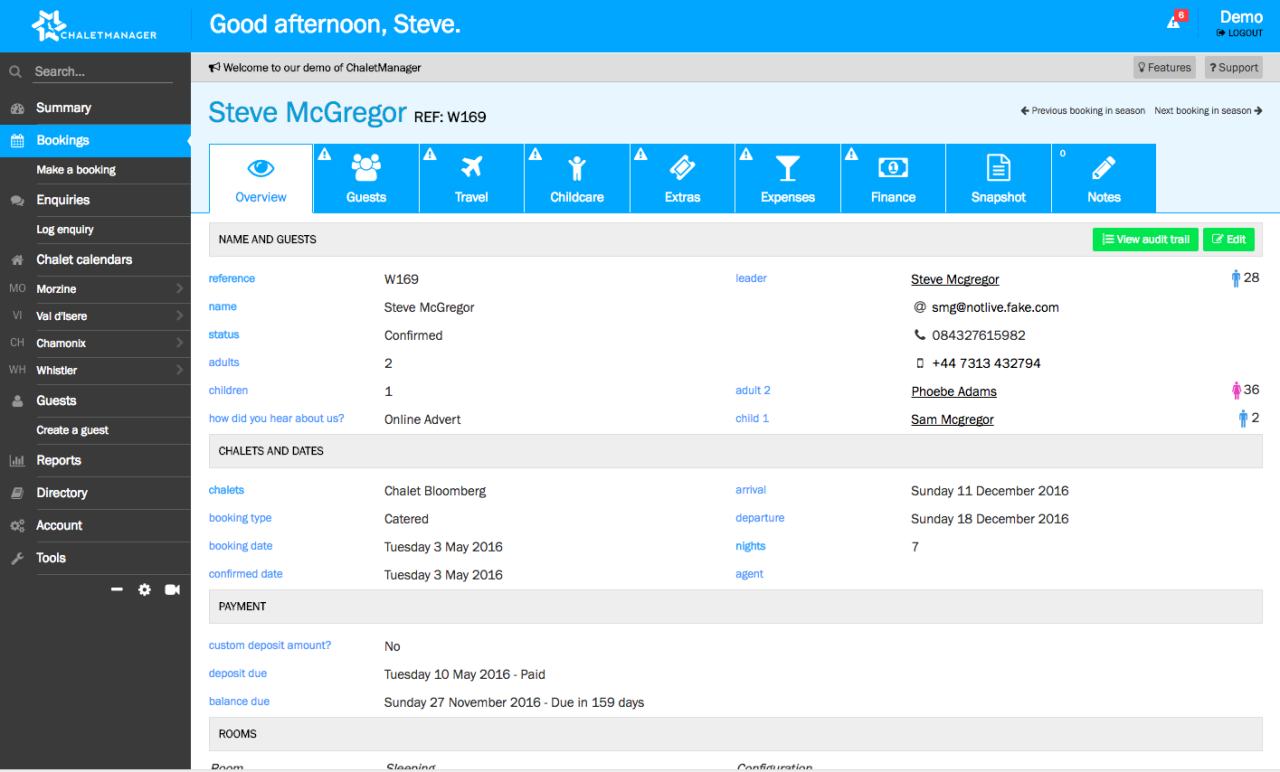The width and height of the screenshot is (1280, 772).
Task: Select Reports in the sidebar menu
Action: (59, 461)
